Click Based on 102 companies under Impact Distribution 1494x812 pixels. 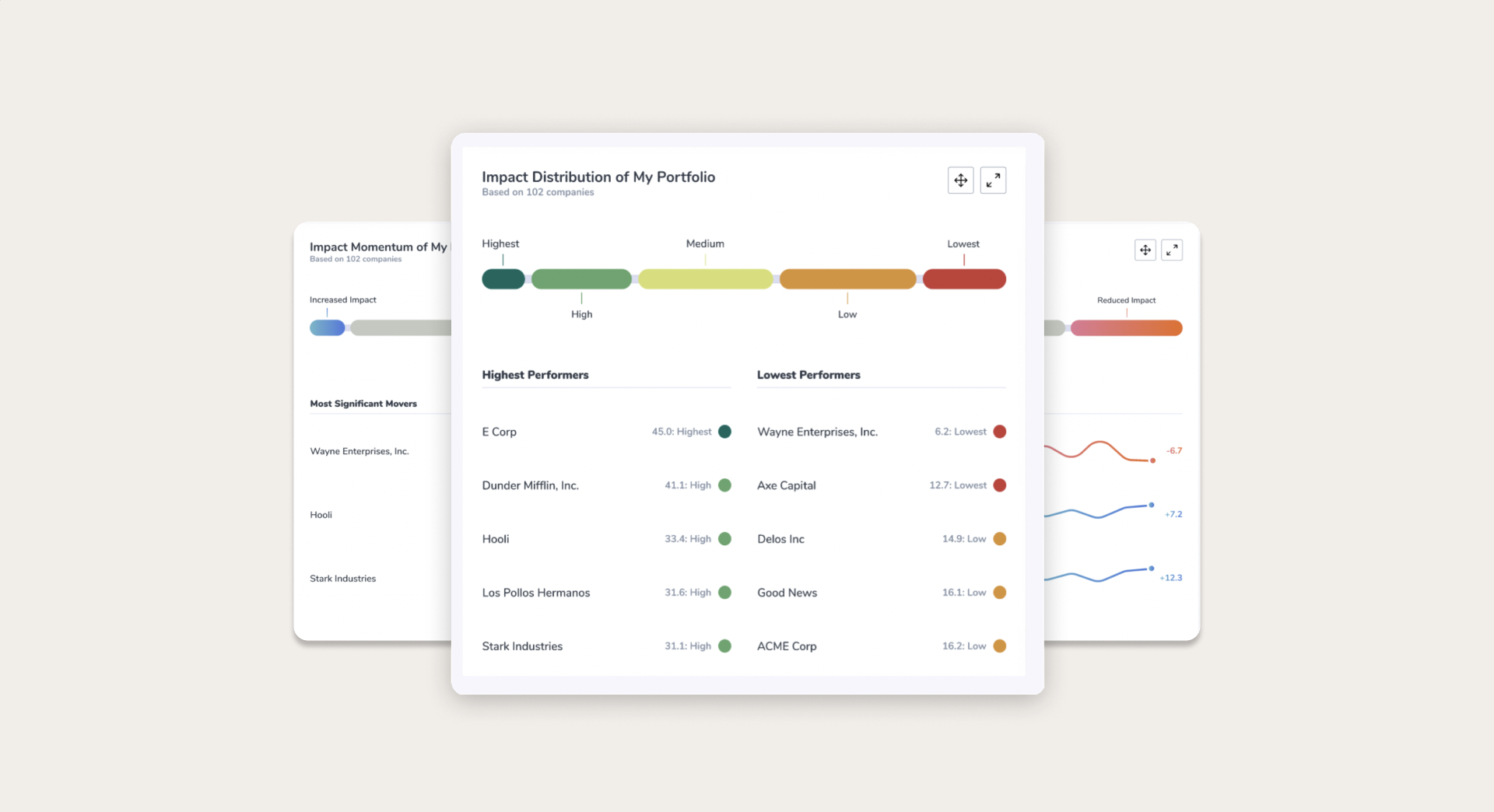click(538, 192)
